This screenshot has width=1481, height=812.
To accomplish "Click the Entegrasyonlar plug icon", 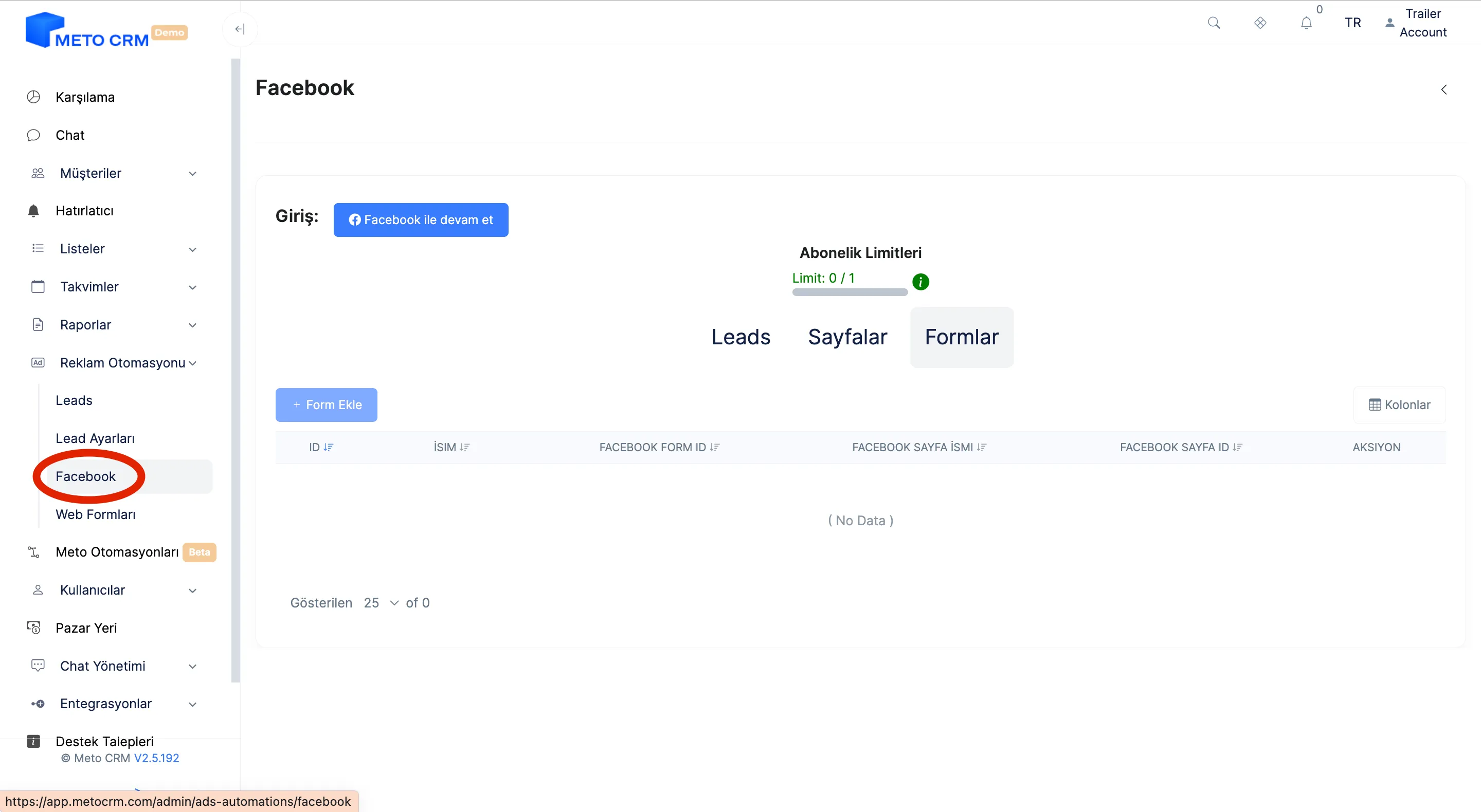I will coord(38,704).
